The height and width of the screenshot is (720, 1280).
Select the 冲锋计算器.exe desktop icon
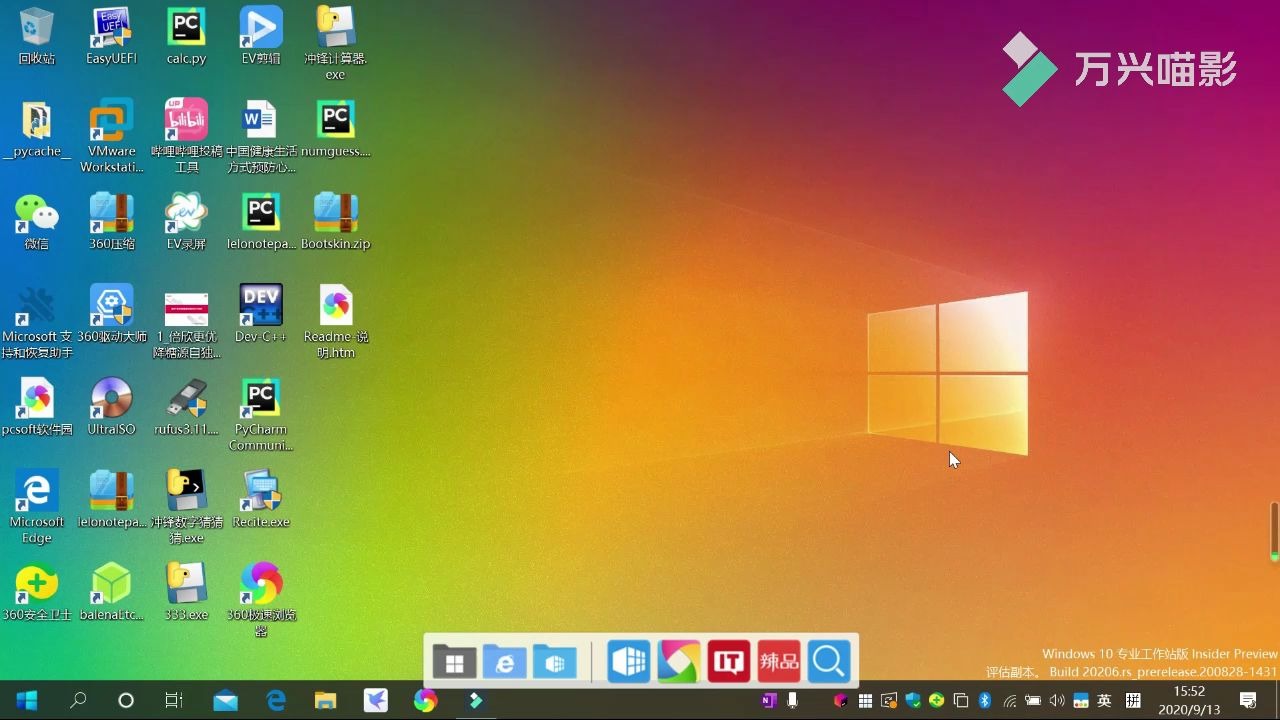click(x=335, y=43)
